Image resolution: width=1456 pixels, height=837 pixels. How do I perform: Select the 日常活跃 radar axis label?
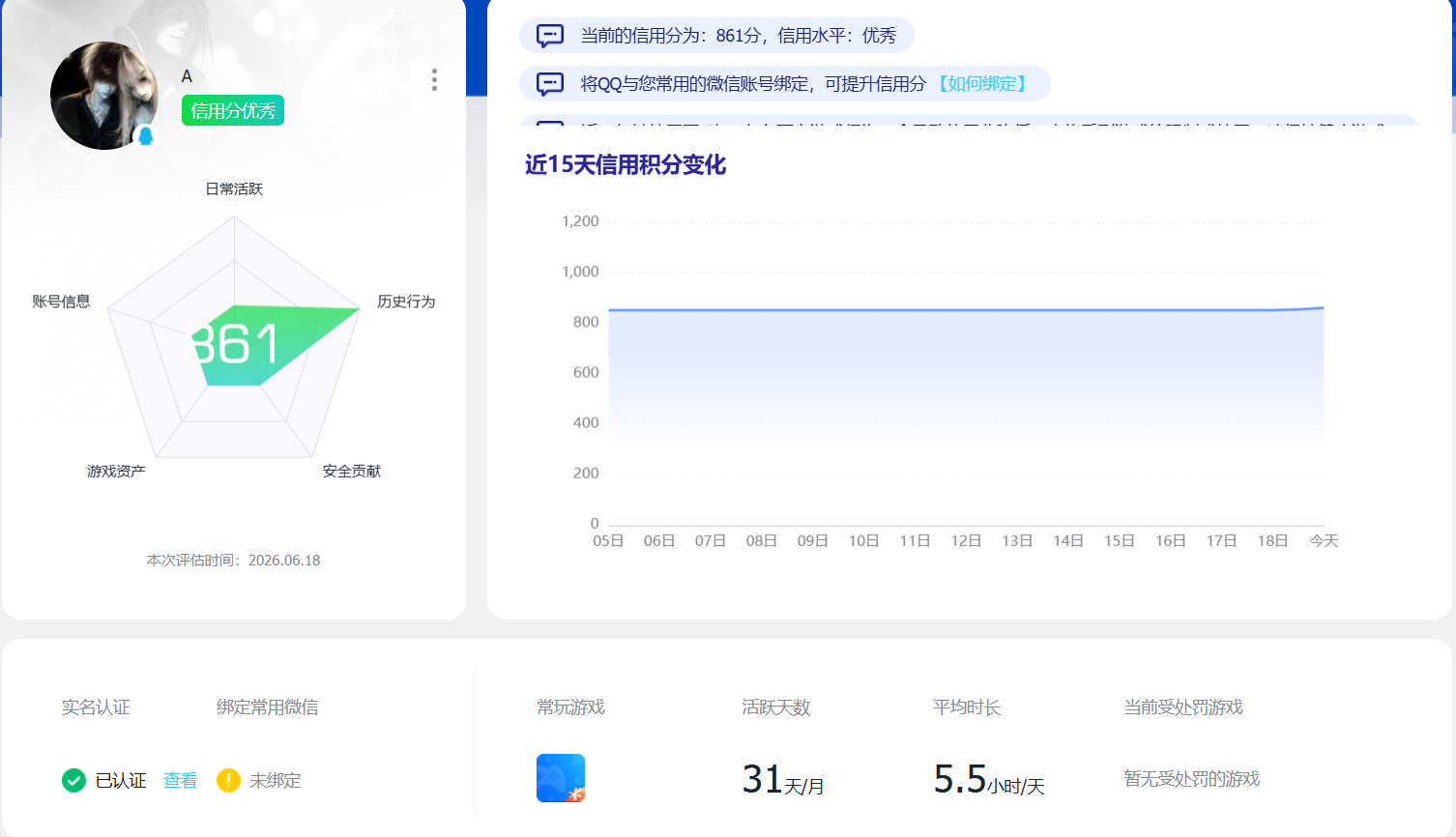pyautogui.click(x=234, y=188)
